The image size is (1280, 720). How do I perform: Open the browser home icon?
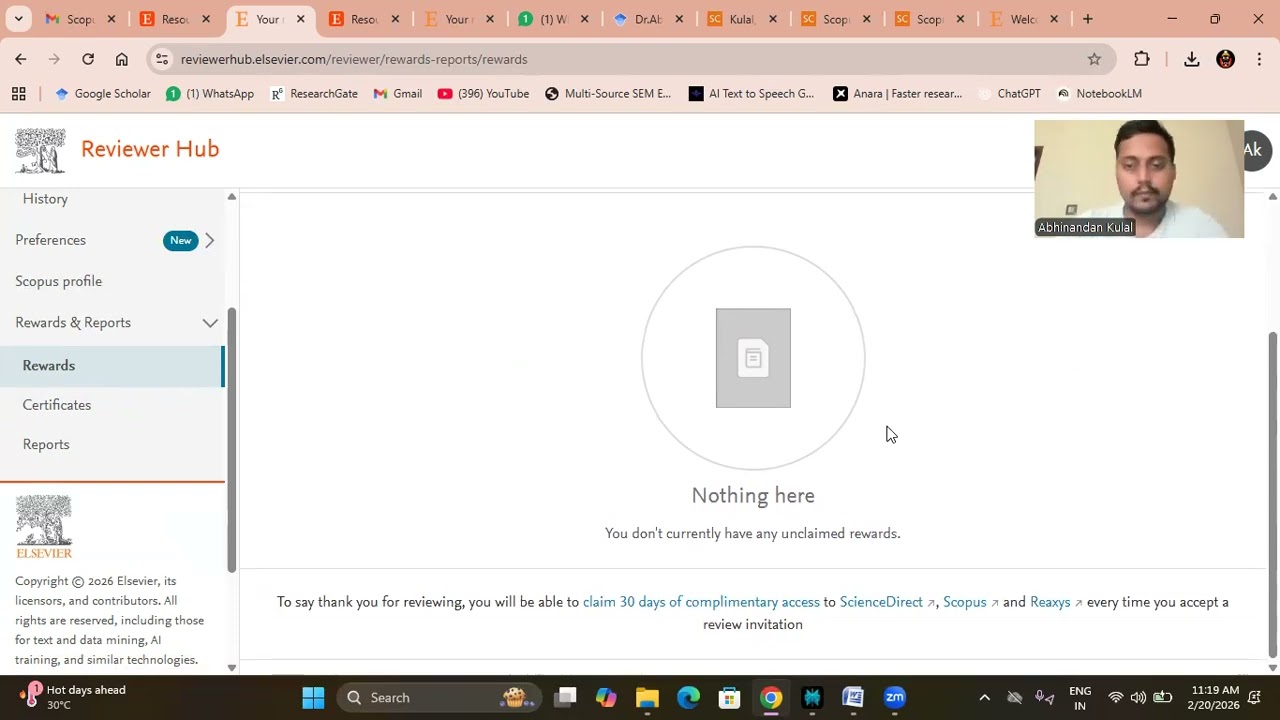(x=122, y=59)
